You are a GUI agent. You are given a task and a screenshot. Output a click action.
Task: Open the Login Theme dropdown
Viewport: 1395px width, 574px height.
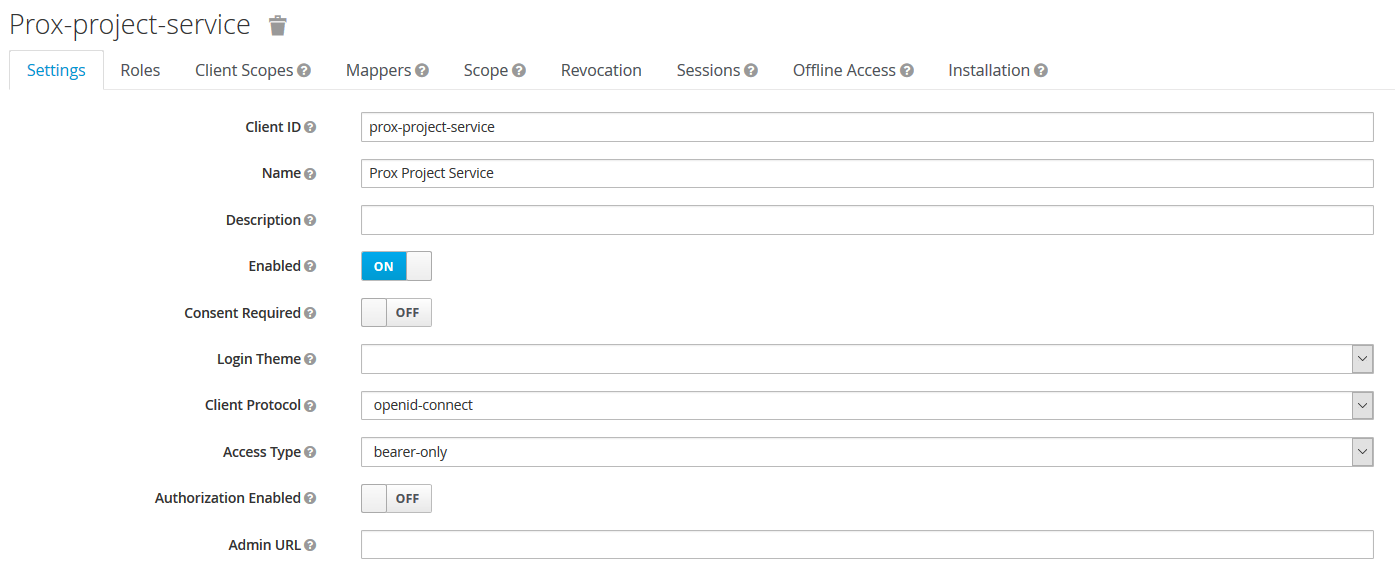(x=867, y=359)
